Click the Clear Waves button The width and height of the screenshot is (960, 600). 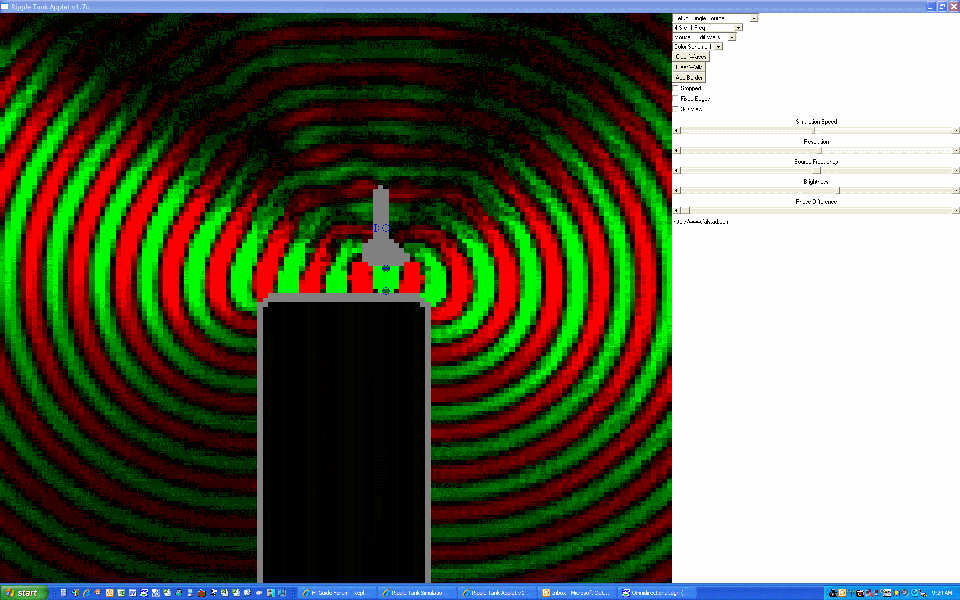691,56
